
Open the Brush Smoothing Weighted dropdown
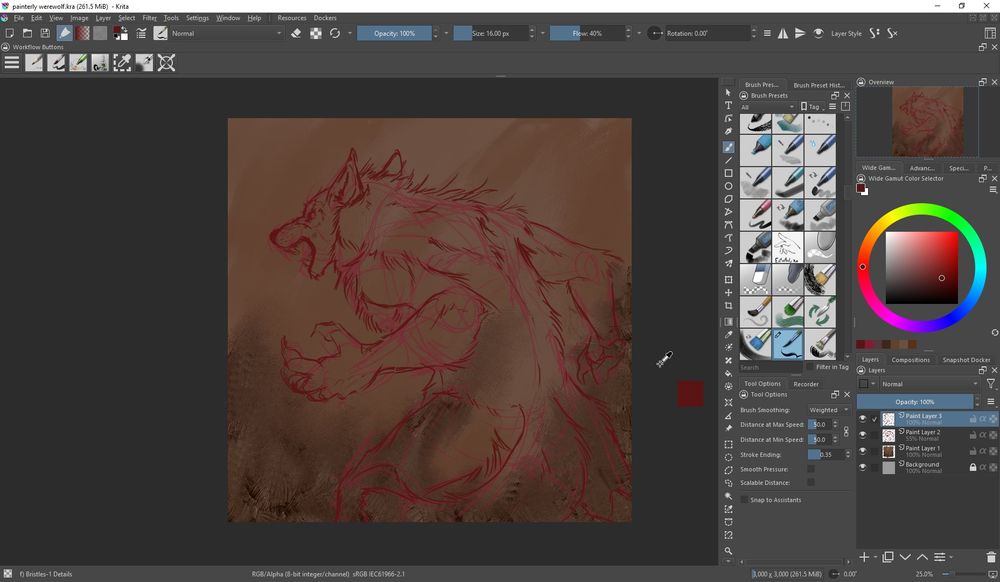(x=828, y=410)
